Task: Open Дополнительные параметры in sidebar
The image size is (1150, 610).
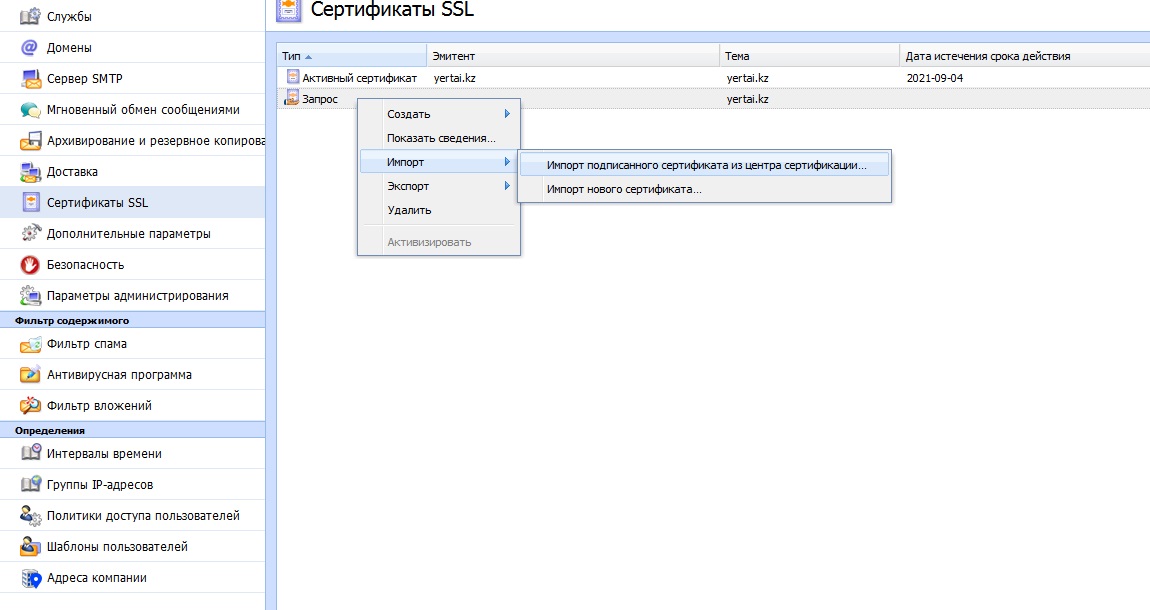Action: (128, 234)
